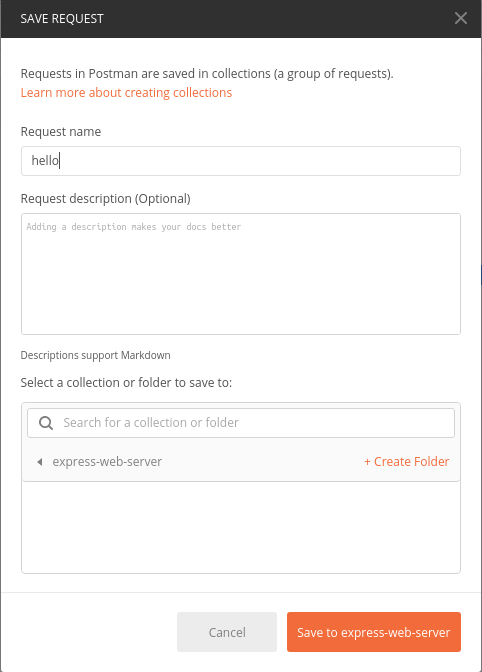Click the blank footer area left of Cancel
The image size is (482, 672).
(89, 632)
